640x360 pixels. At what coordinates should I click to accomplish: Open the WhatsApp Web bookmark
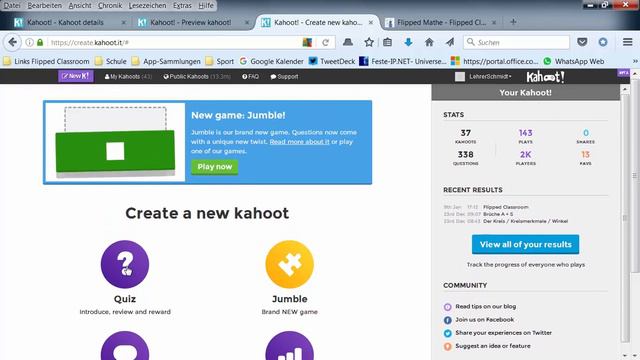[x=573, y=61]
